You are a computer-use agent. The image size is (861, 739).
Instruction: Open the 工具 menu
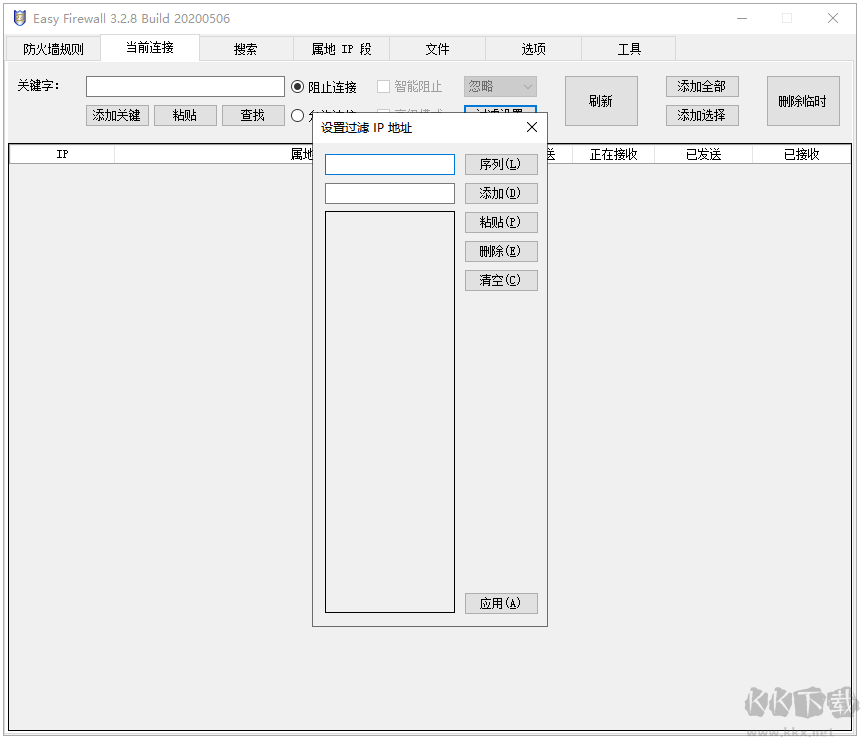click(629, 48)
